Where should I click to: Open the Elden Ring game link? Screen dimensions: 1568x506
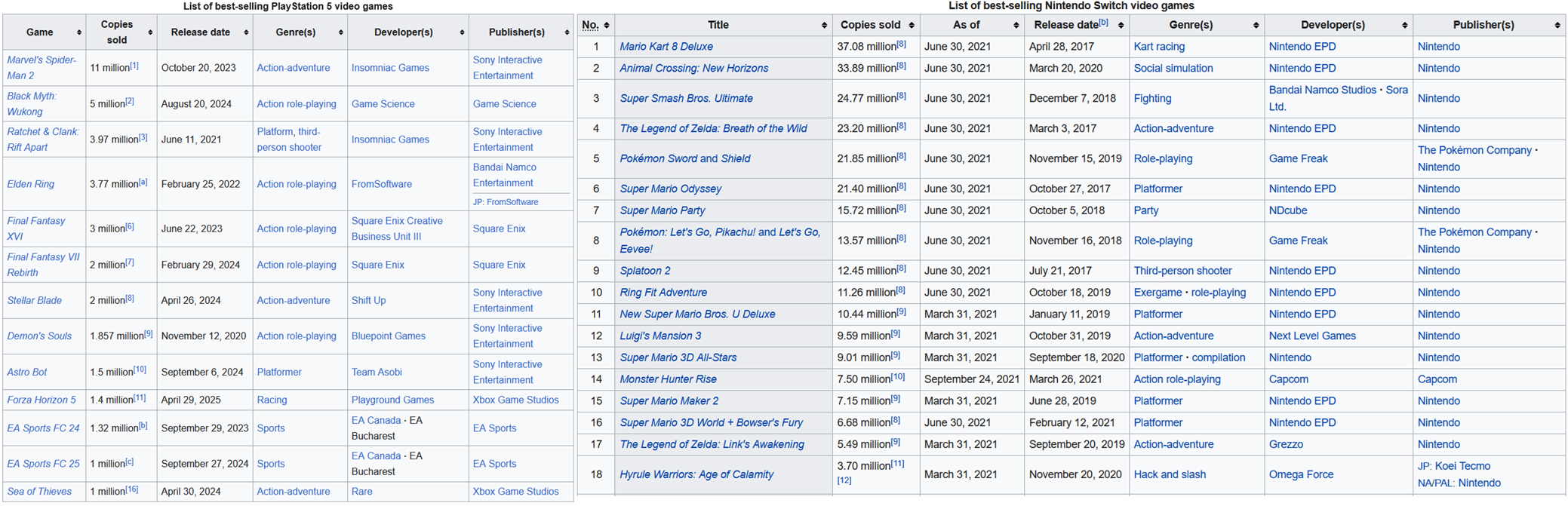click(31, 184)
